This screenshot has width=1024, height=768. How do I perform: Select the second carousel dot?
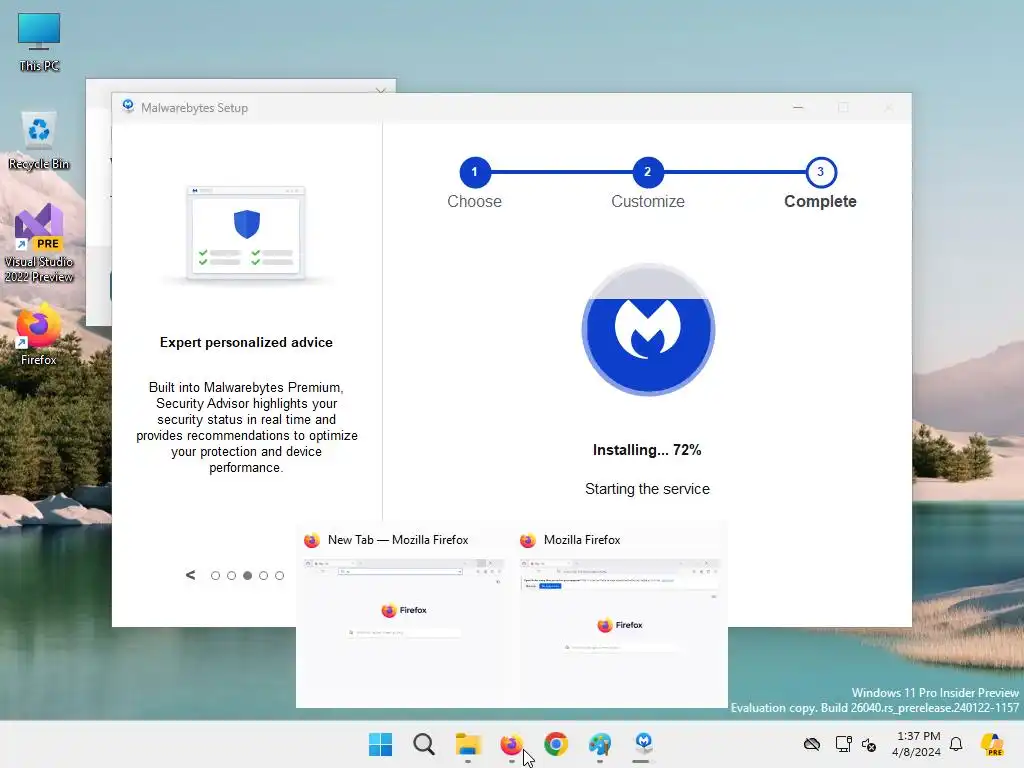231,575
